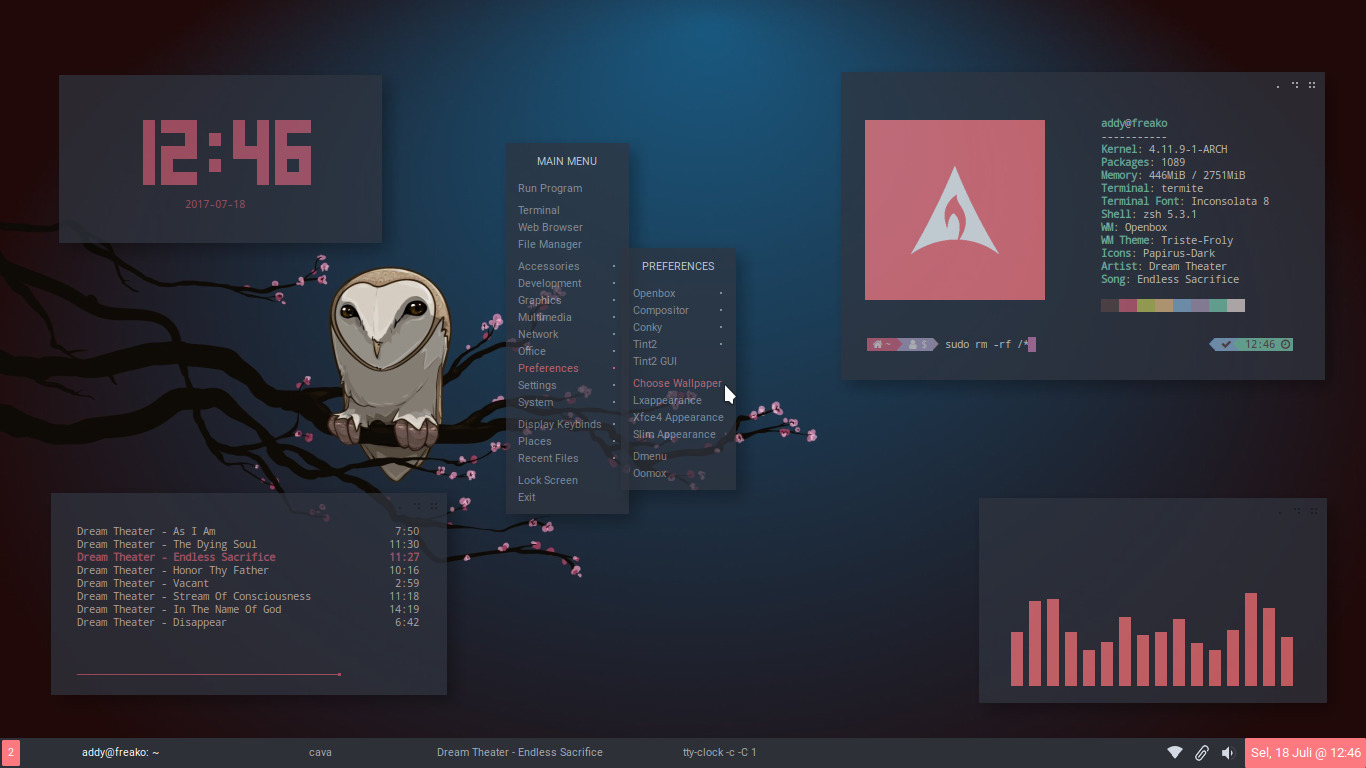The image size is (1366, 768).
Task: Select song row Stream Of Consciousness
Action: tap(248, 596)
